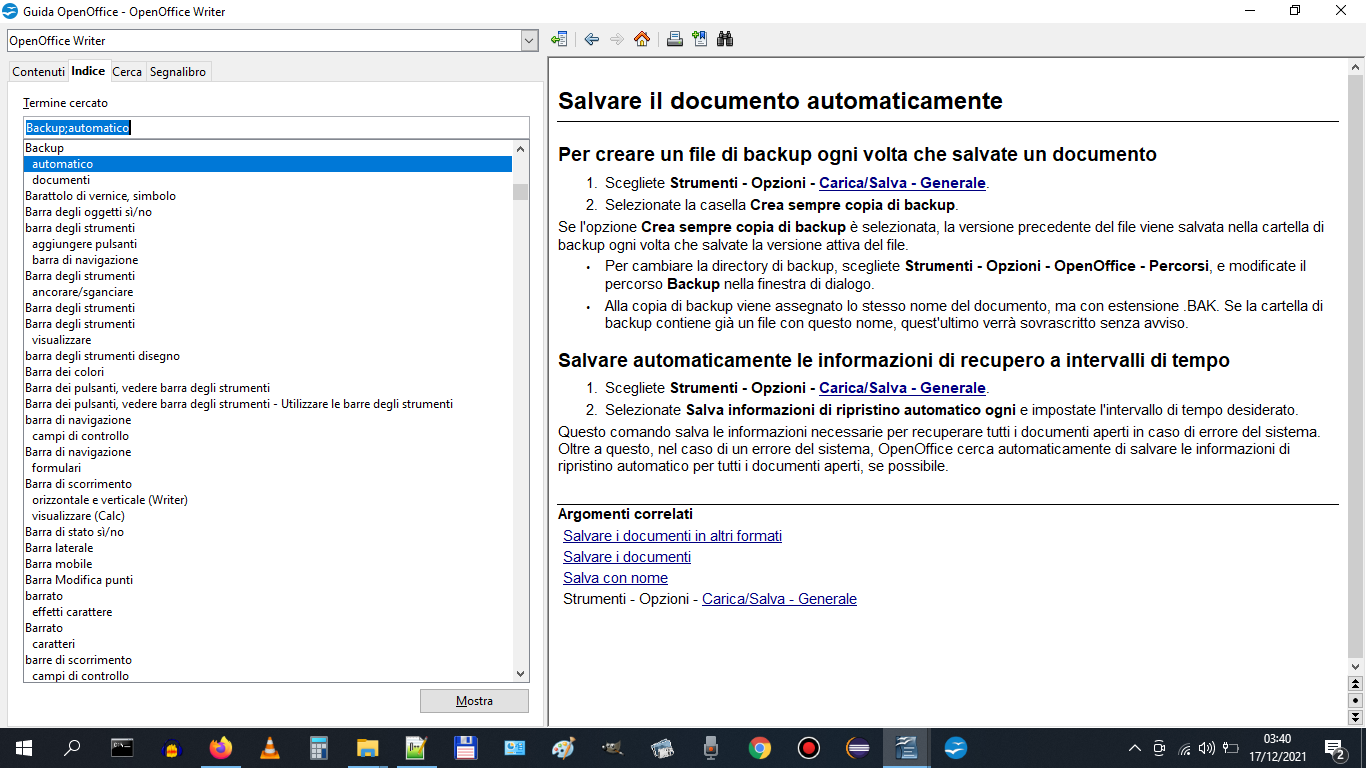Viewport: 1366px width, 768px height.
Task: Select 'formulari' index entry
Action: 268,468
